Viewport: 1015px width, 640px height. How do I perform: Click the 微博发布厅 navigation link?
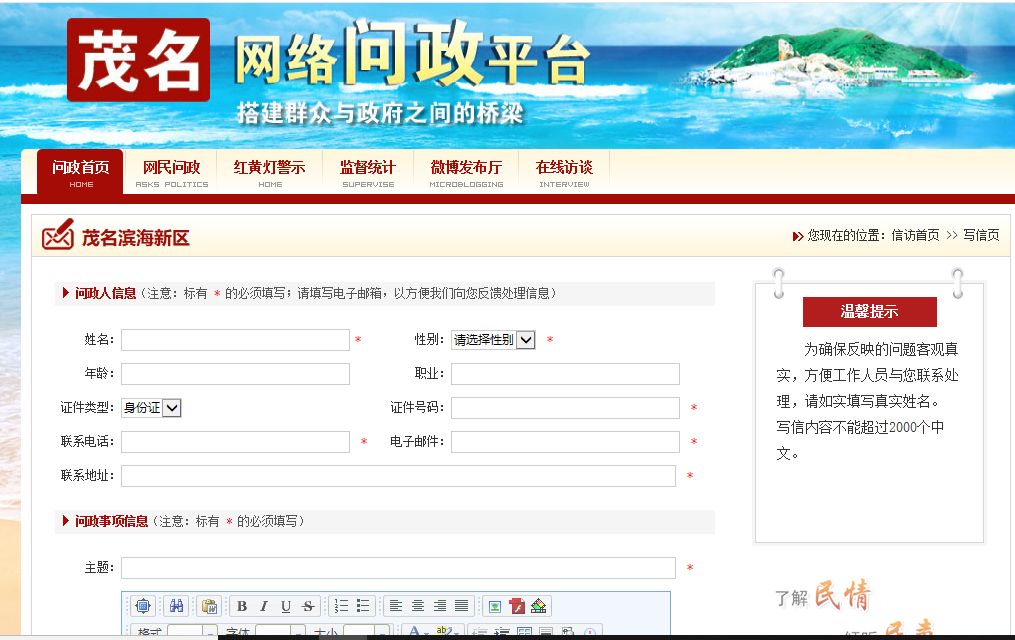pos(466,172)
